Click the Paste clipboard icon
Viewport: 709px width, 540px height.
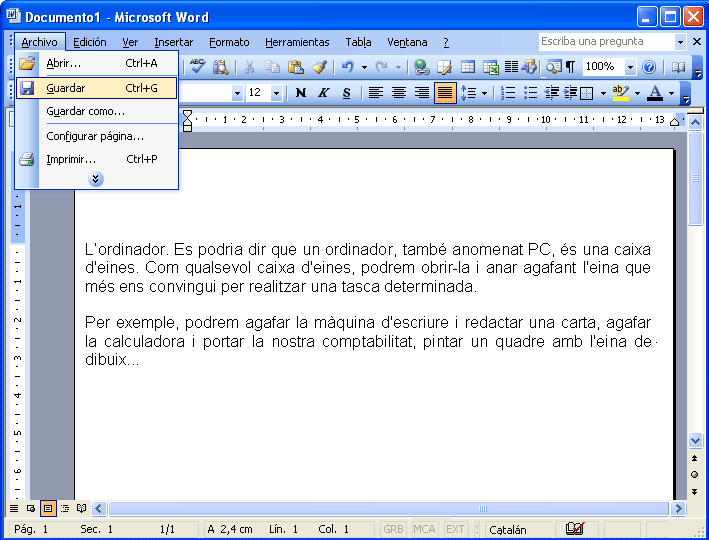[296, 67]
